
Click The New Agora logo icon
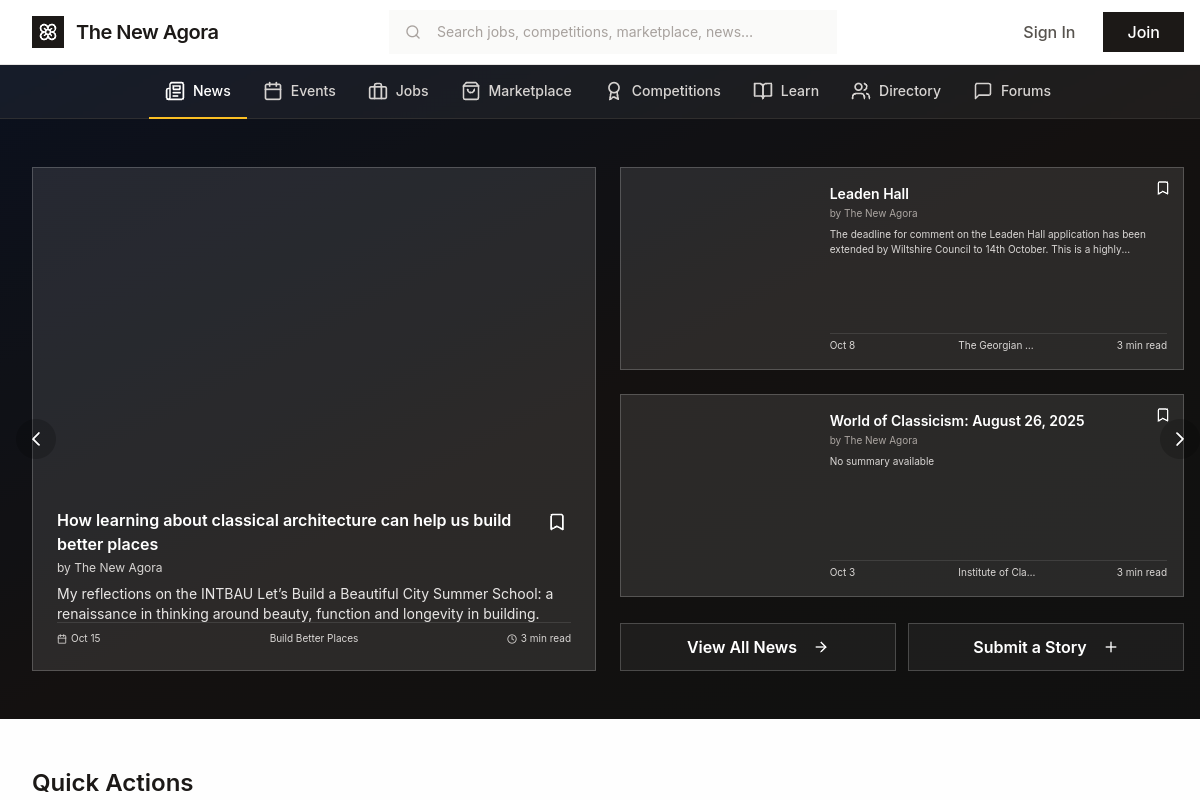[48, 32]
